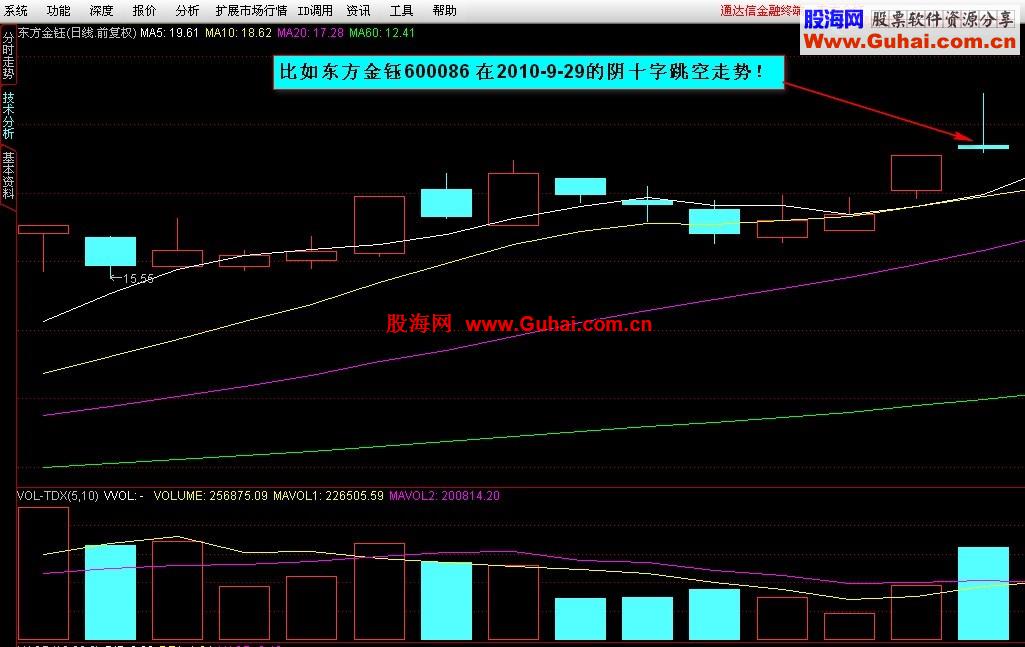1025x647 pixels.
Task: Click the 15.55 low price label
Action: tap(138, 278)
